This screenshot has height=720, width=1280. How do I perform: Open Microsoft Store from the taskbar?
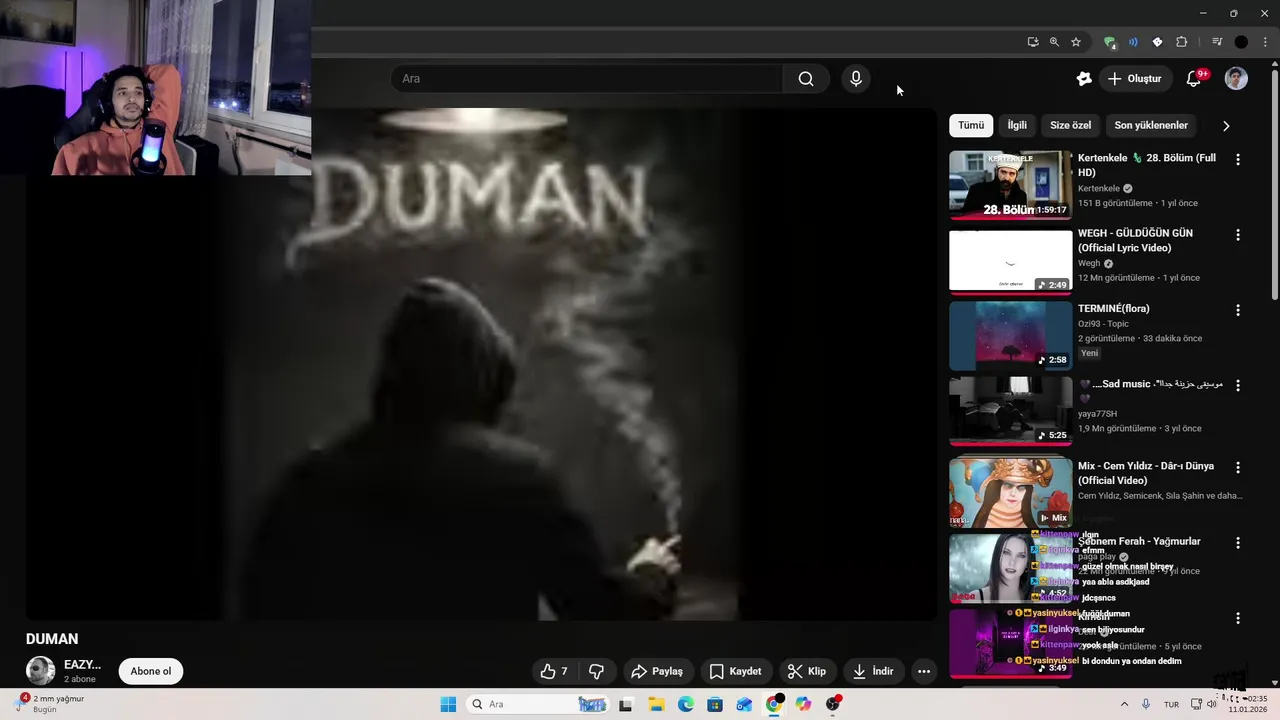pos(714,704)
